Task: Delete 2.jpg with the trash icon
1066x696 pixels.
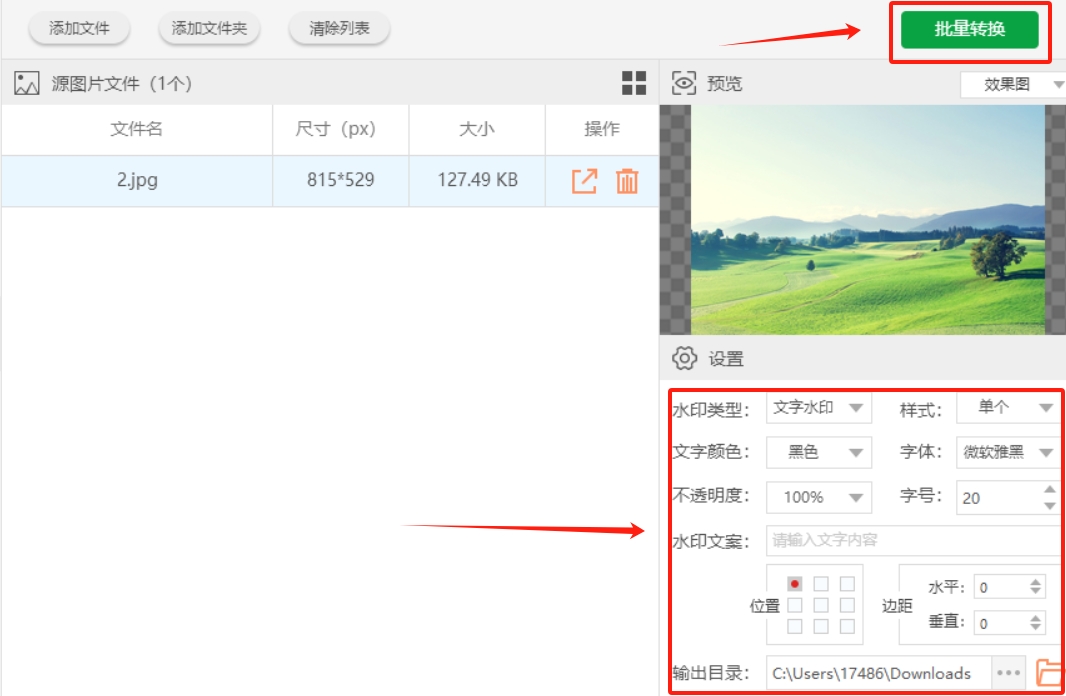Action: 627,181
